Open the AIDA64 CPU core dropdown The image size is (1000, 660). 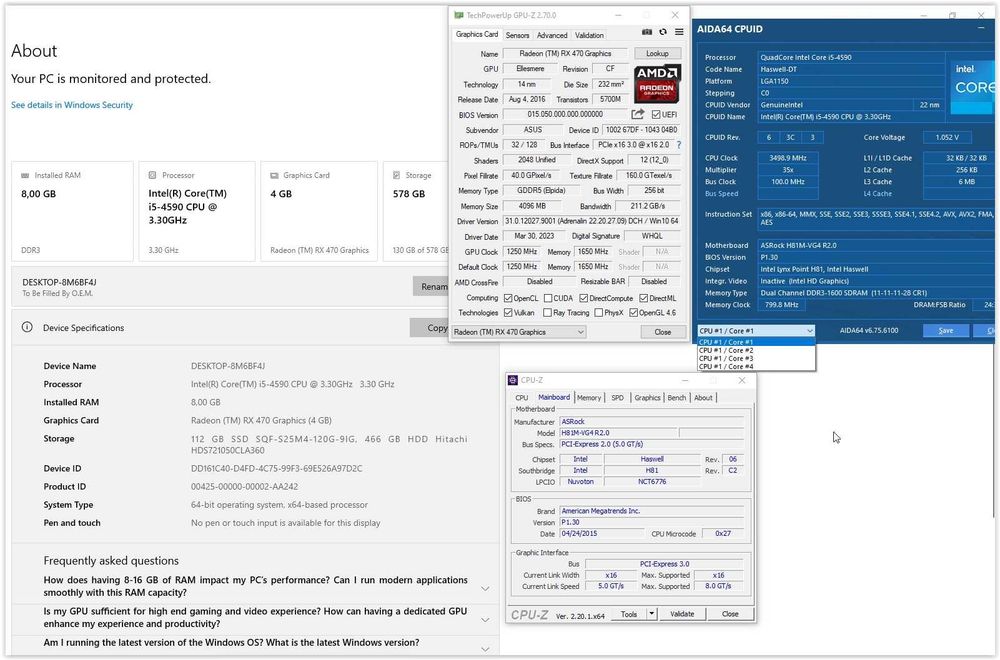[x=756, y=330]
